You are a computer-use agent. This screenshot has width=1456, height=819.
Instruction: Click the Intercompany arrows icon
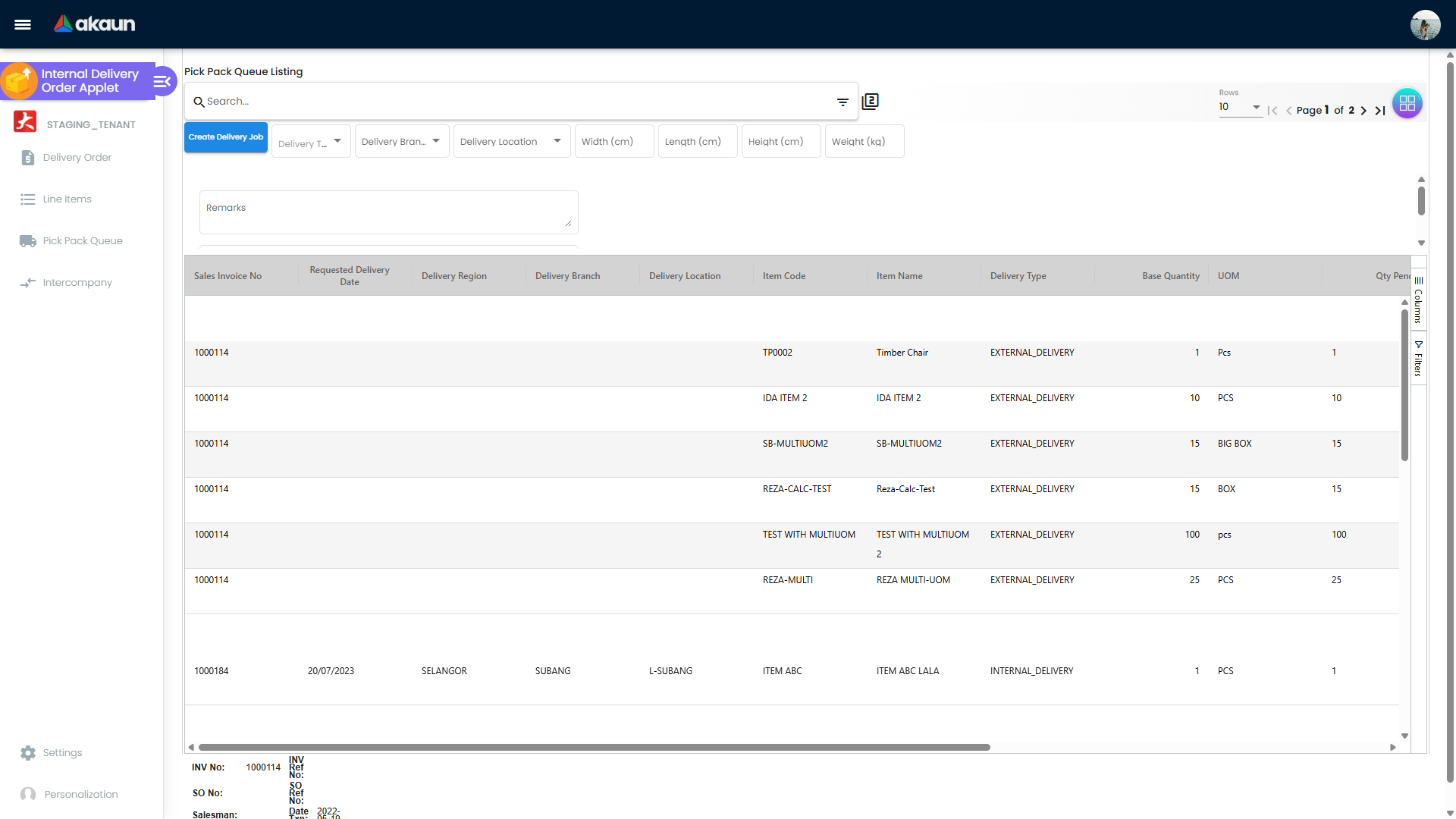[28, 283]
